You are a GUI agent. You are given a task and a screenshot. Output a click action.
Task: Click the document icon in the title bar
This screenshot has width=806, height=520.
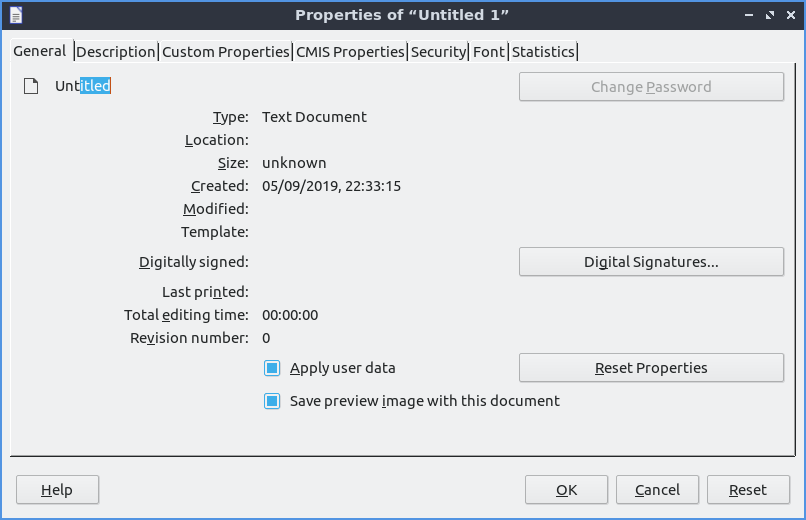coord(15,15)
